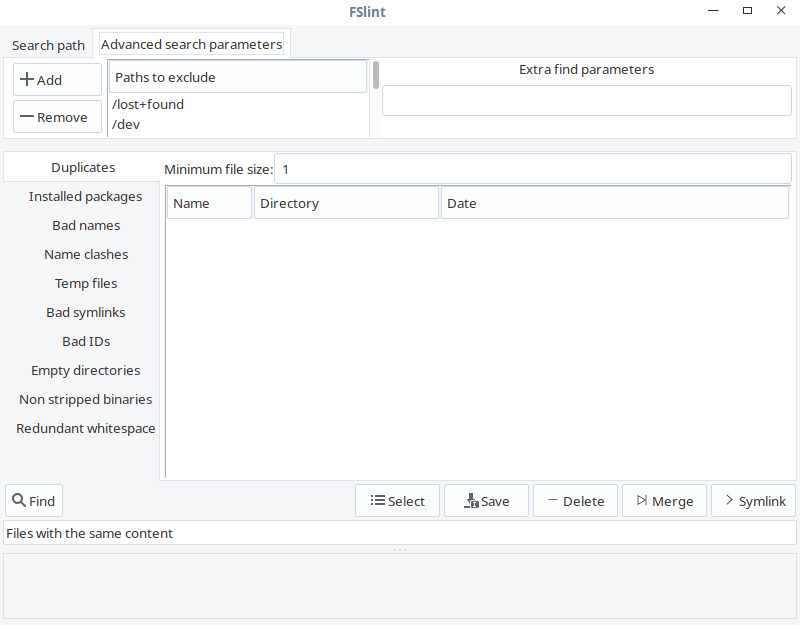Open the Select list menu button
Screen dimensions: 800x625
click(x=397, y=501)
